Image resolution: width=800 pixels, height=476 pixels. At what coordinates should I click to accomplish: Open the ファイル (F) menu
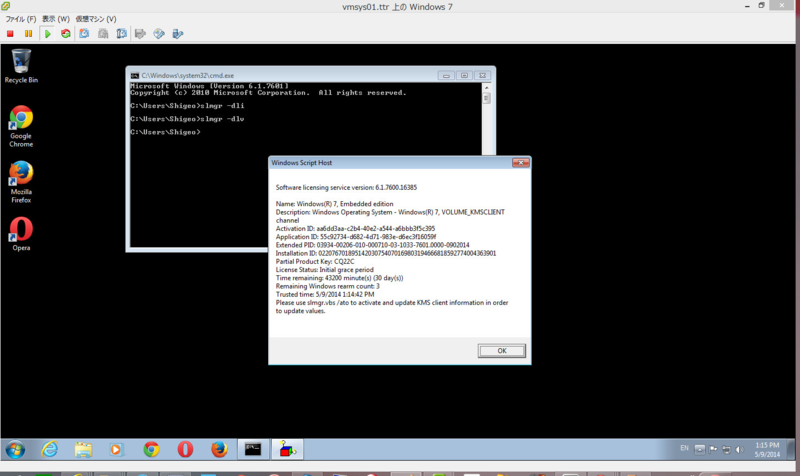[x=20, y=19]
